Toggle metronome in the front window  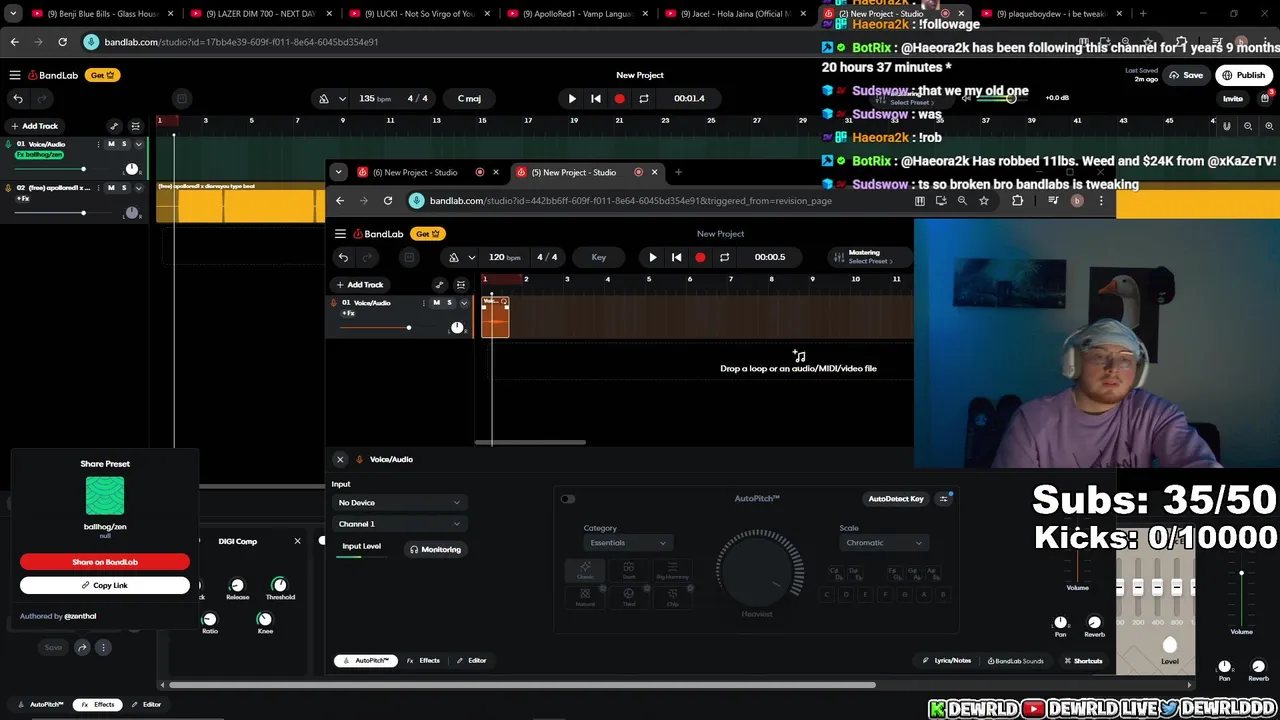click(454, 257)
